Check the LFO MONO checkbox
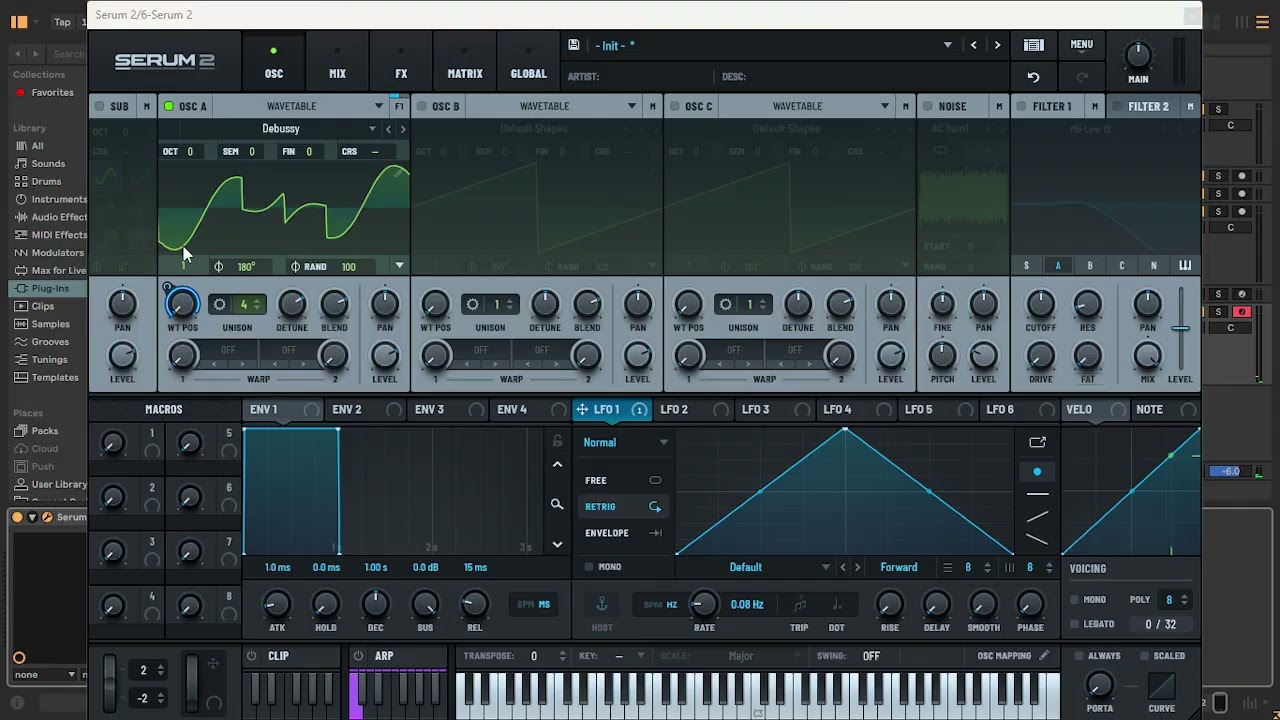 [589, 567]
